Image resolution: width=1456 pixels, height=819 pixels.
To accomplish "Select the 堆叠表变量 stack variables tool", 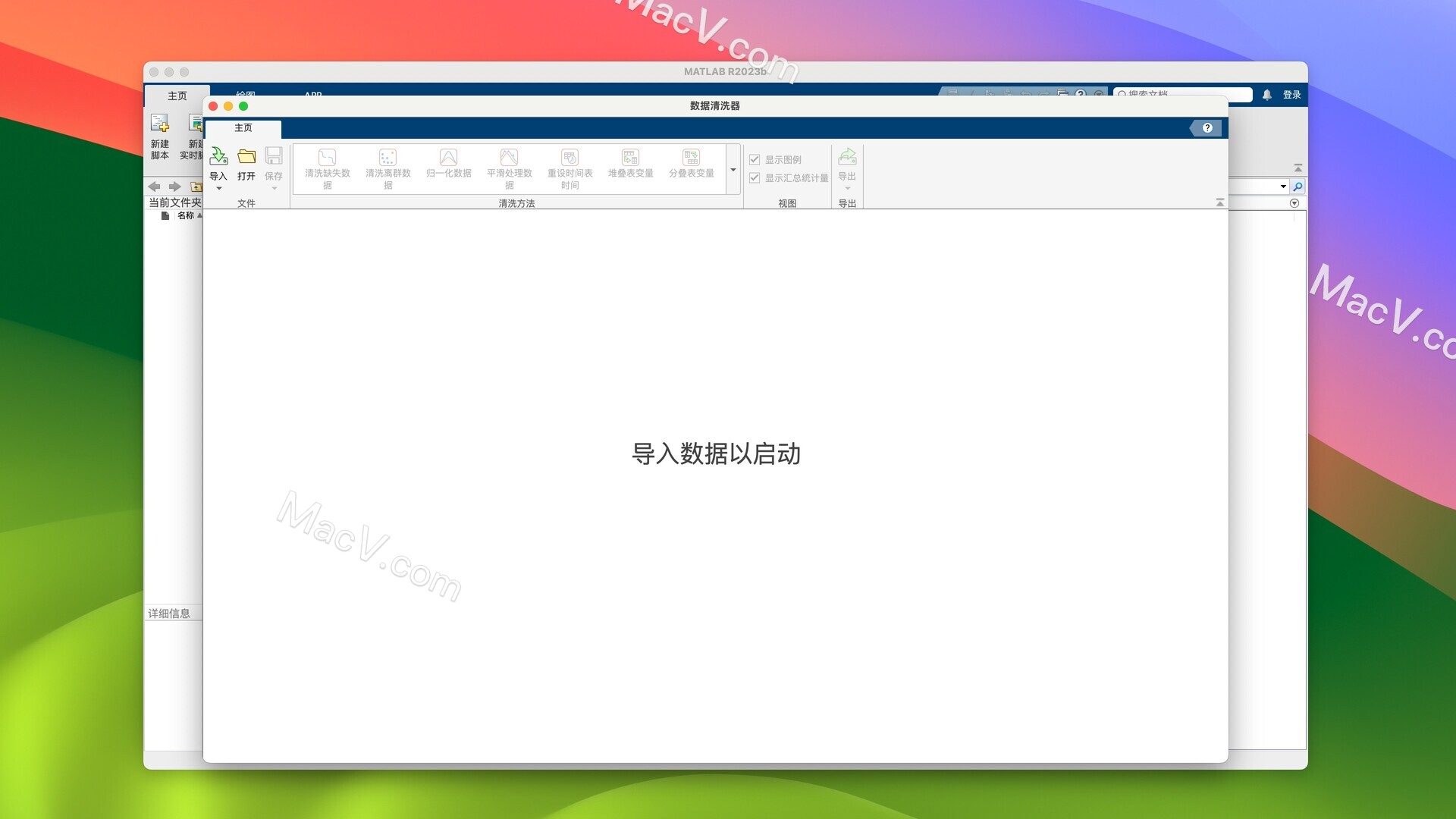I will tap(631, 164).
